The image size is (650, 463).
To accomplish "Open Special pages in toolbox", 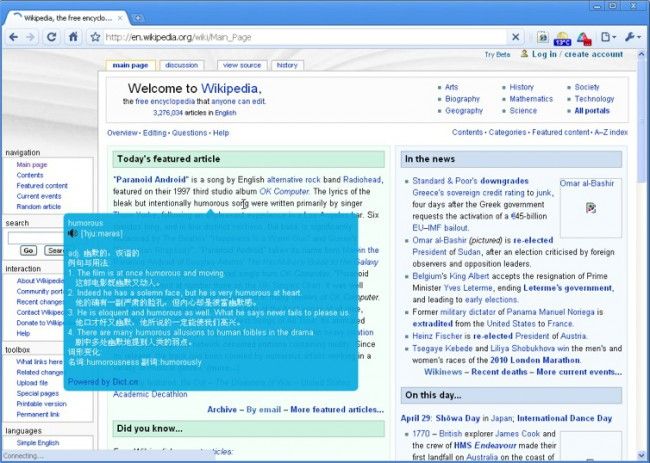I will point(38,393).
